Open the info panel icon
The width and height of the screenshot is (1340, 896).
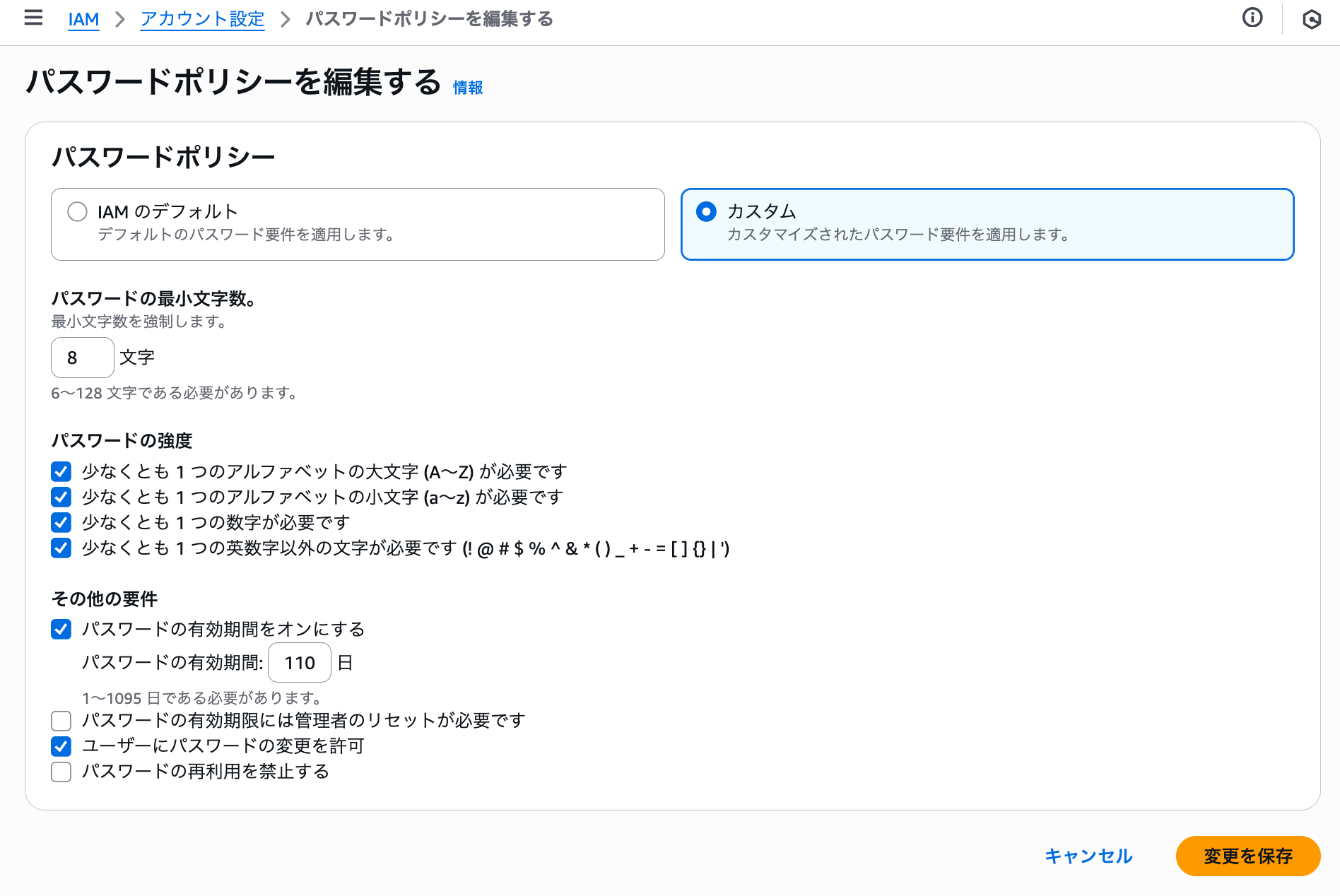[x=1252, y=18]
